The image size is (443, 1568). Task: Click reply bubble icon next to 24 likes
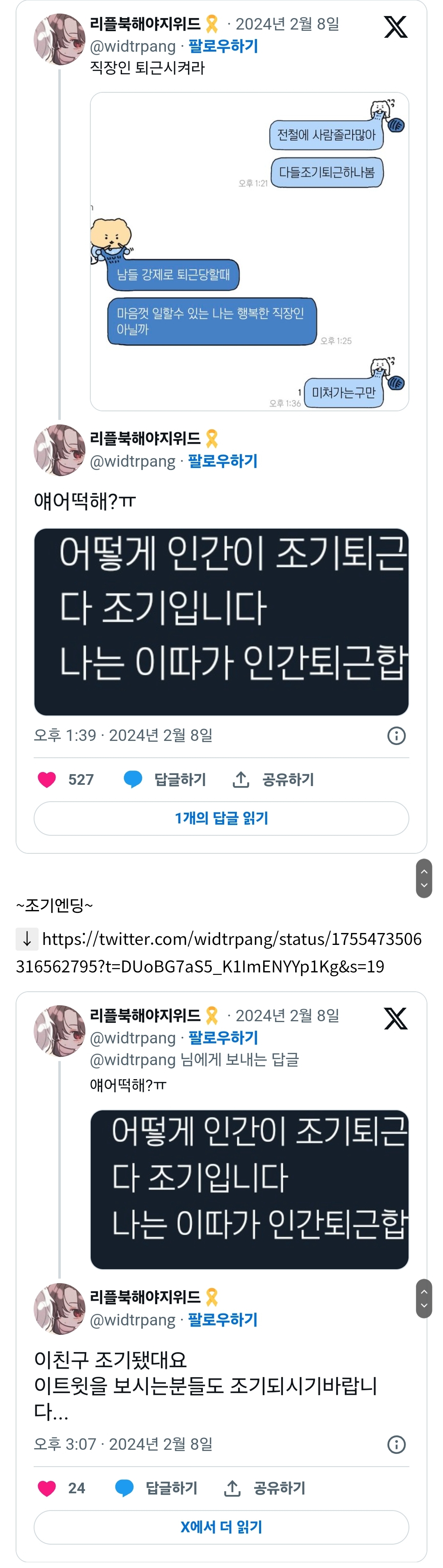click(124, 1488)
